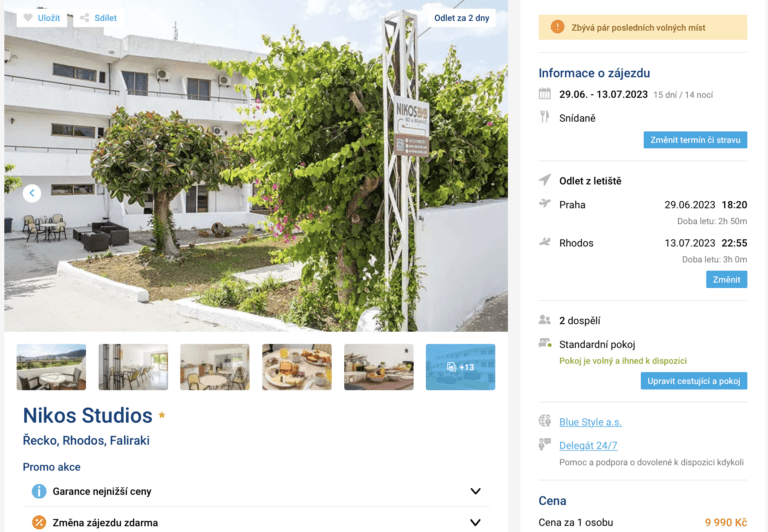Select the breakfast plate thumbnail
768x532 pixels.
(297, 367)
